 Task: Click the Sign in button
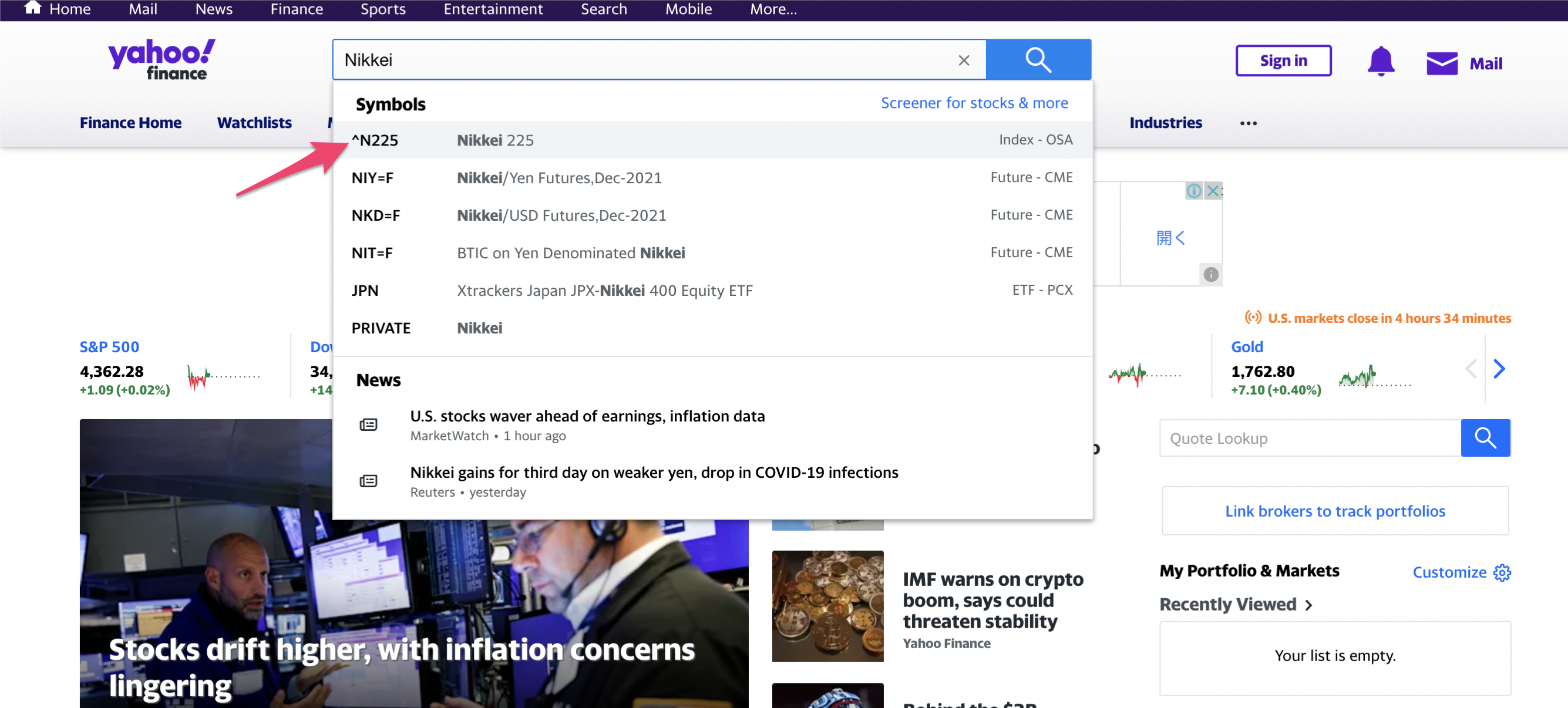[1283, 60]
